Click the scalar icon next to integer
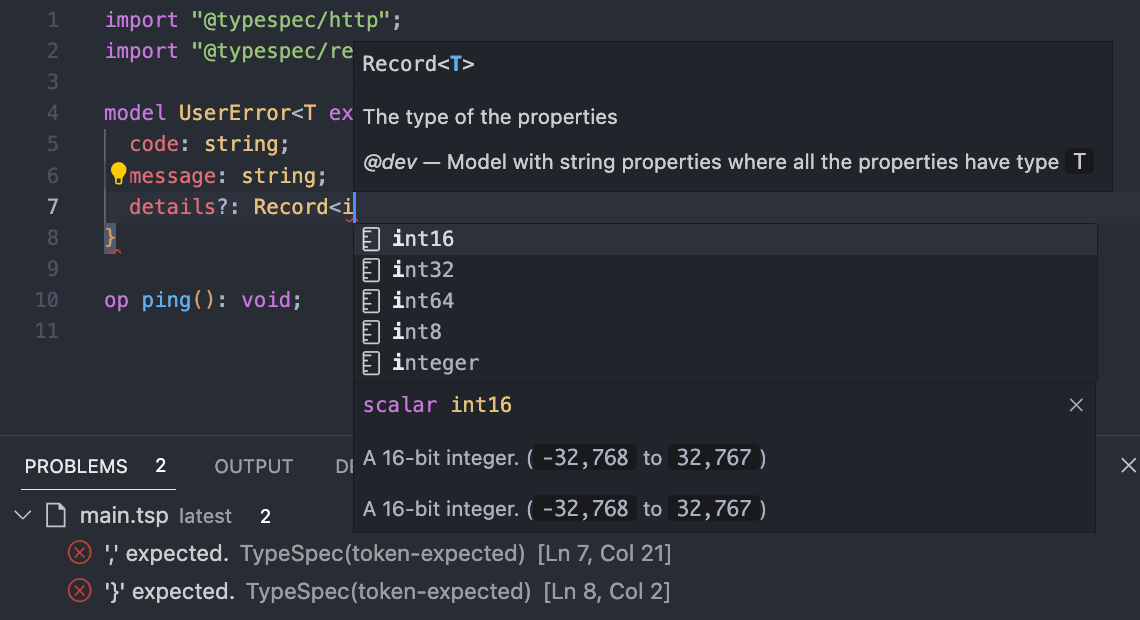Screen dimensions: 1140x620 (372, 363)
